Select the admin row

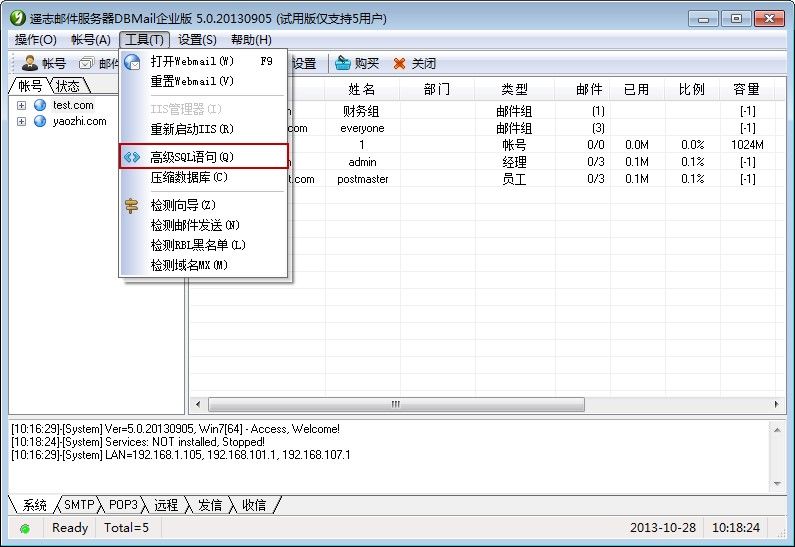(487, 162)
